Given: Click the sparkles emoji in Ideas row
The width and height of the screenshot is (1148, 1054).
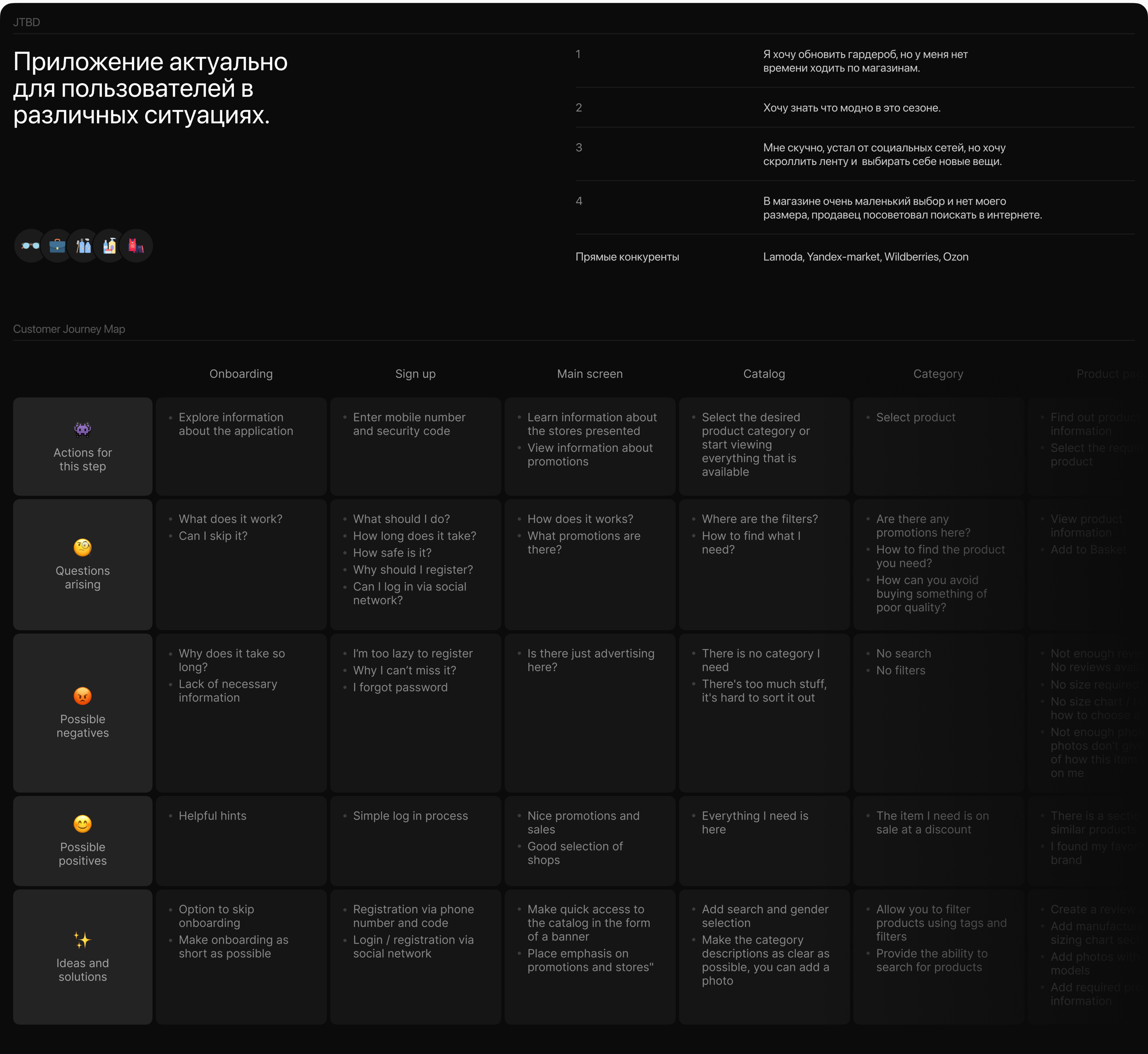Looking at the screenshot, I should point(83,939).
